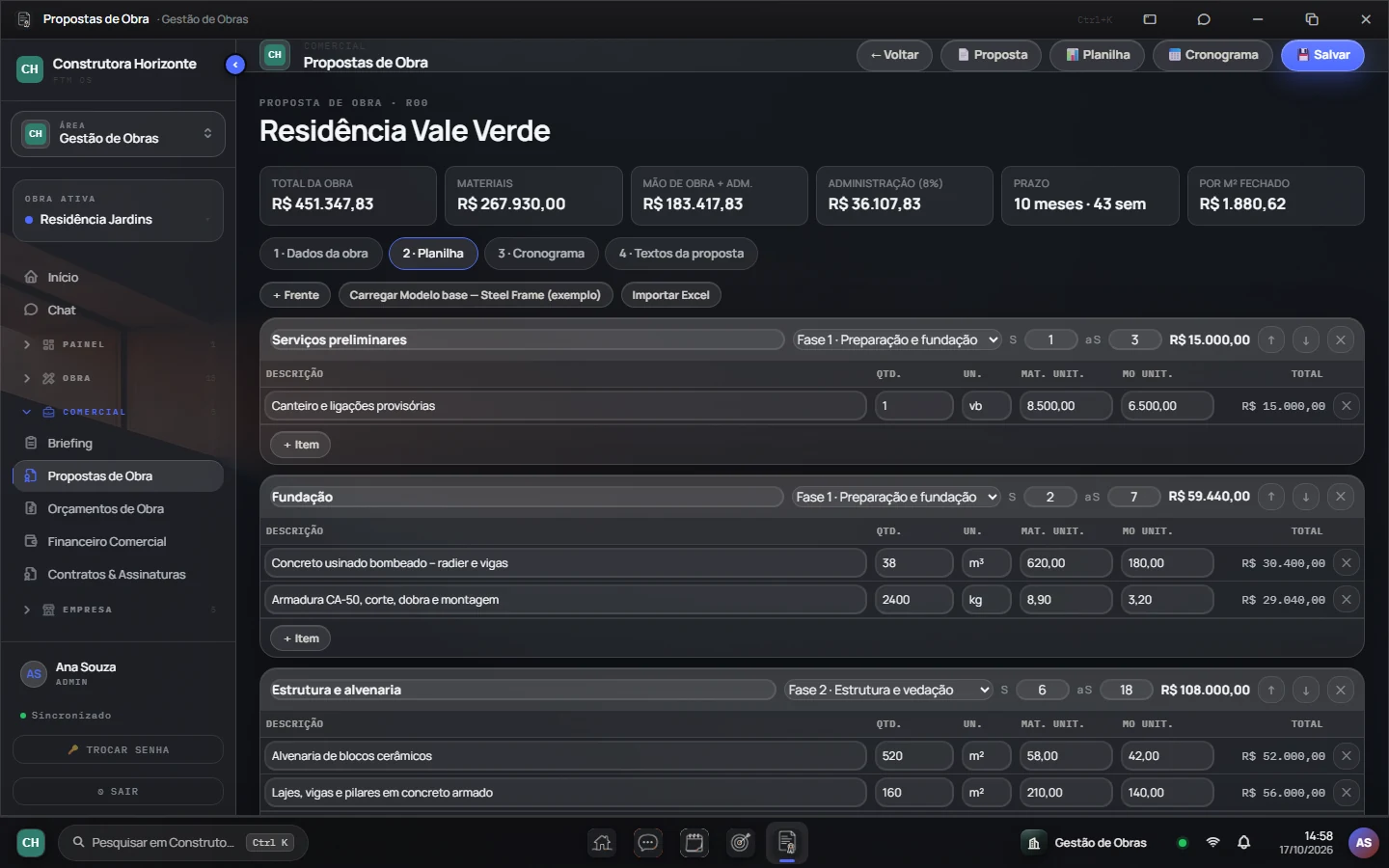Add an item to the Fundação section
1389x868 pixels.
301,638
